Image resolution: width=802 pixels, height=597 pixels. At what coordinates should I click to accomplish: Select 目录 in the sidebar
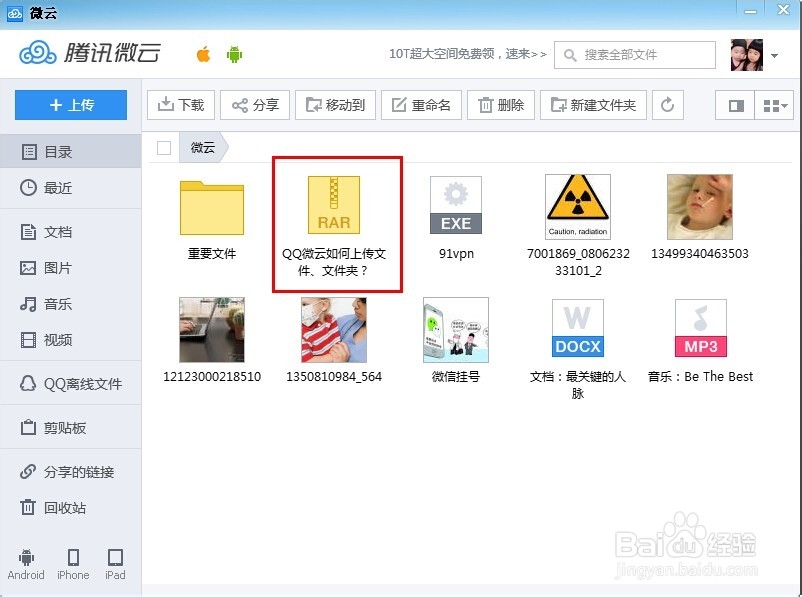(x=71, y=151)
